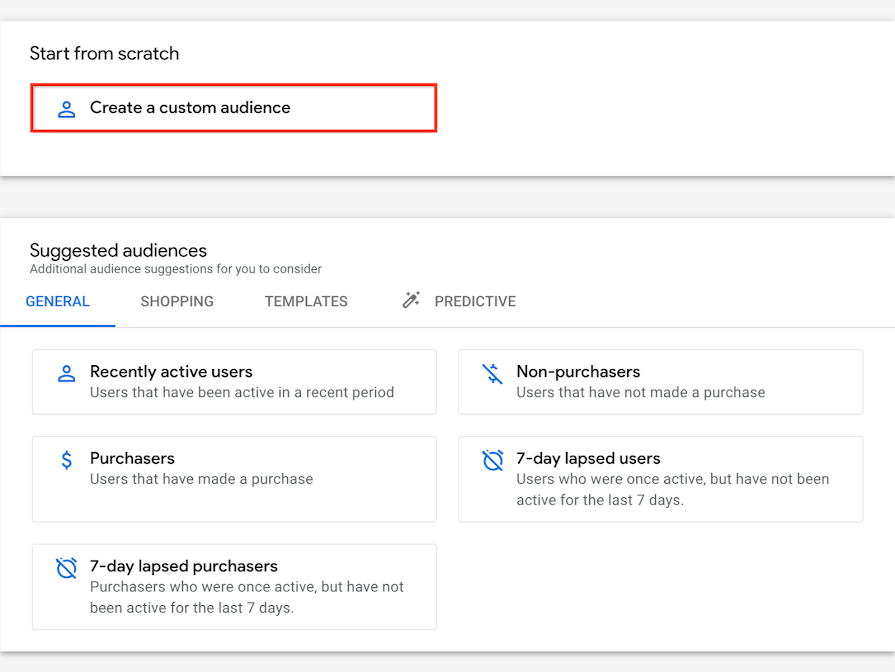Click the Suggested audiences heading

(x=118, y=250)
